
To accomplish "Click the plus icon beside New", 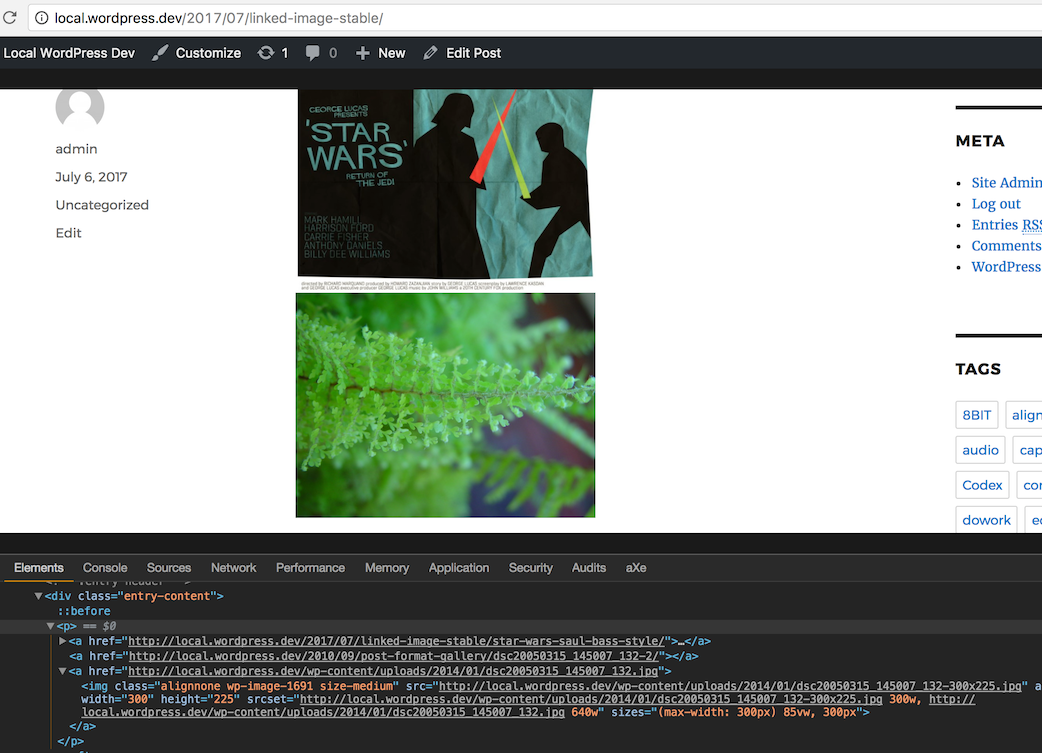I will coord(362,53).
